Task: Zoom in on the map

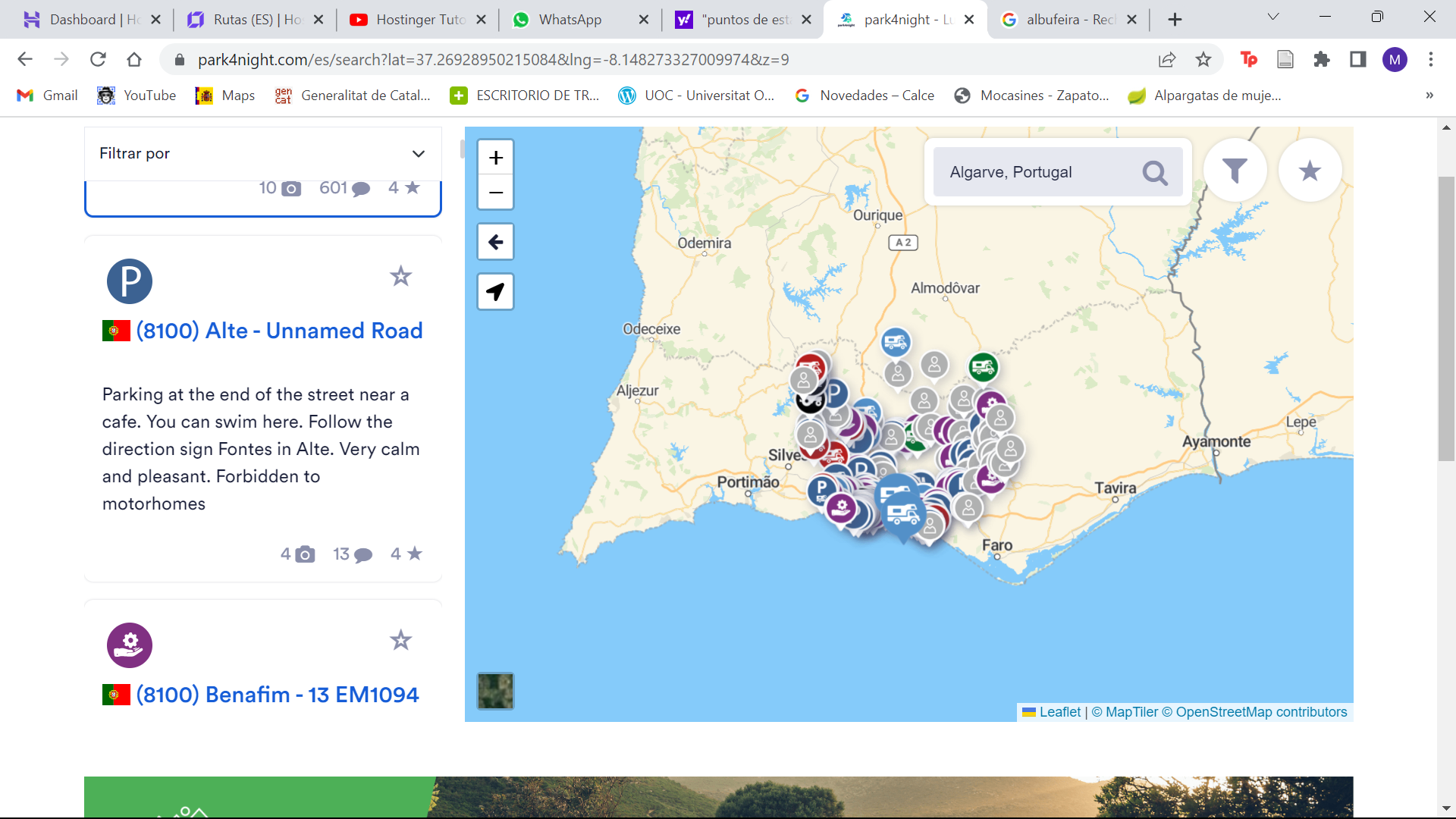Action: pos(495,158)
